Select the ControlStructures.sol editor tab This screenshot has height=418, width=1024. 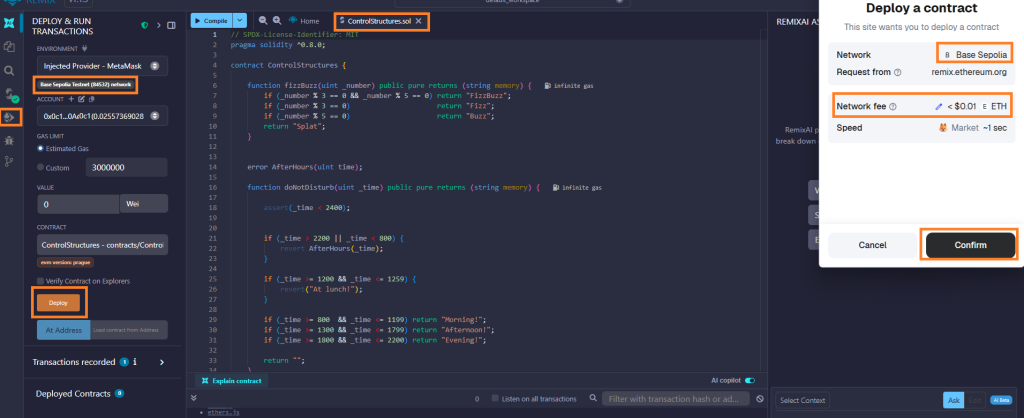380,21
